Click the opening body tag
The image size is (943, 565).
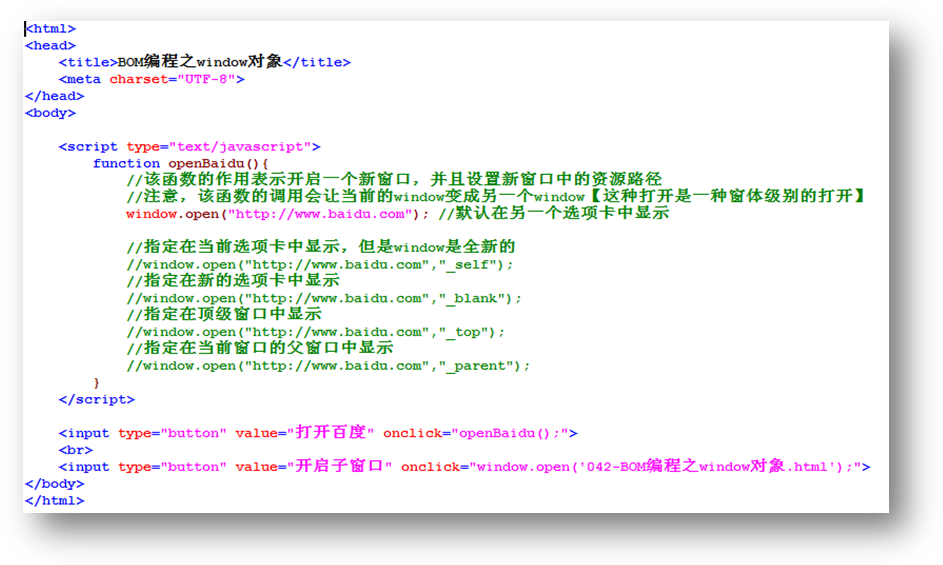click(x=50, y=113)
